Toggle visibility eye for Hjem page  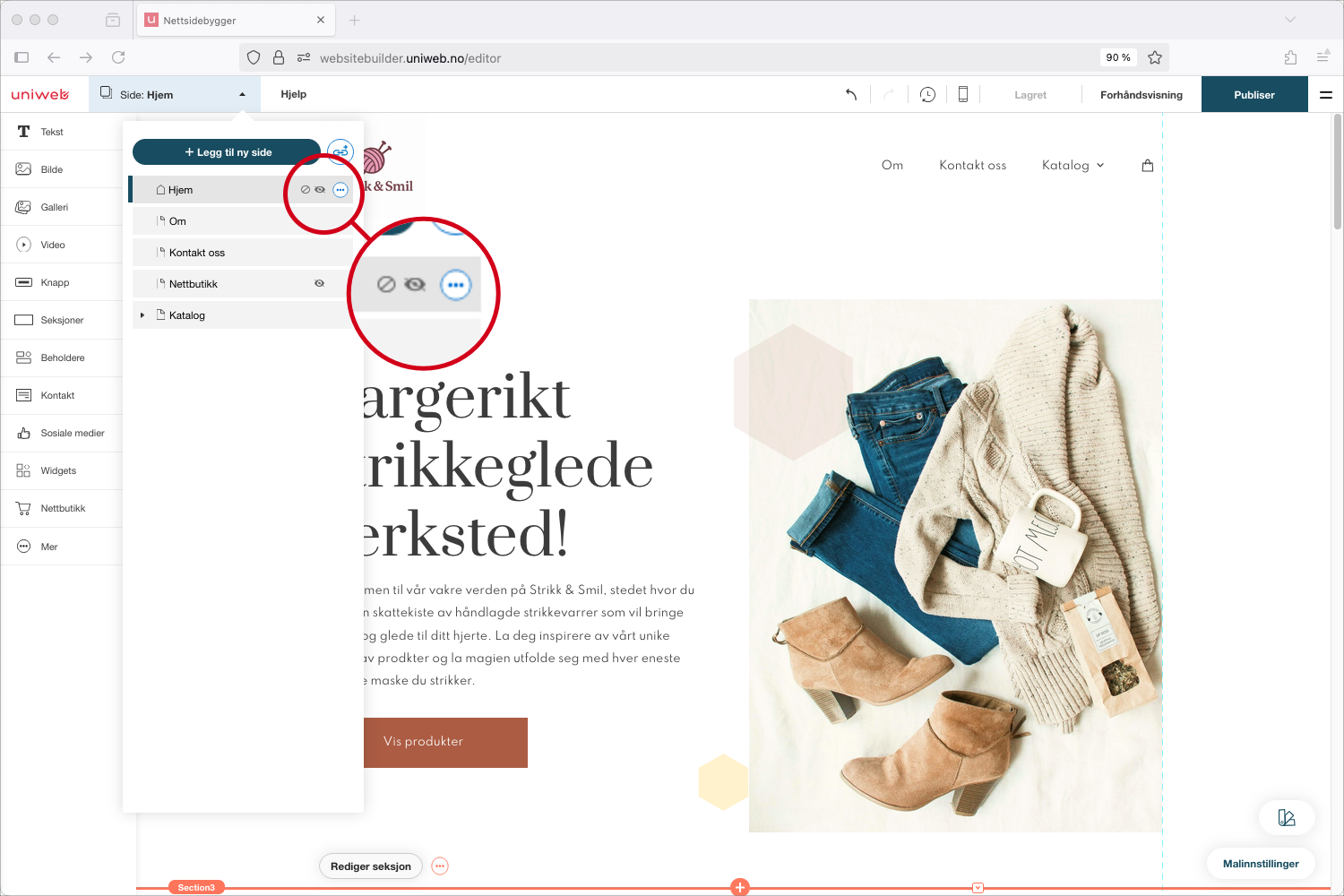pos(320,190)
